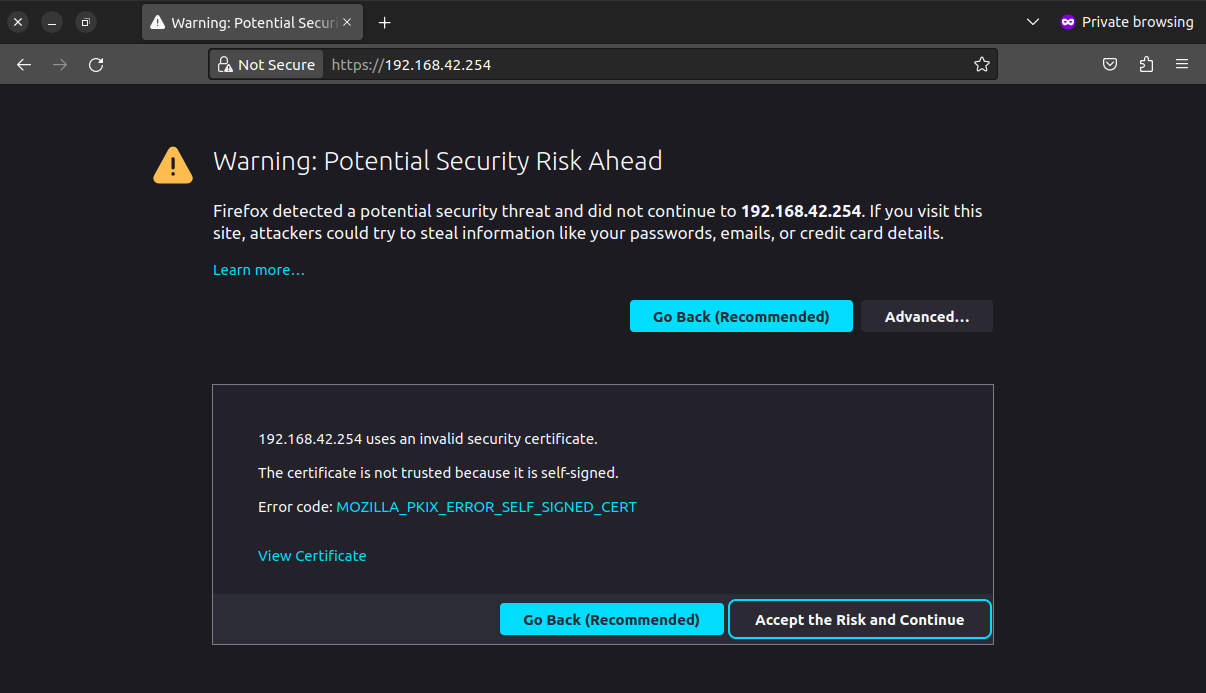Screen dimensions: 1206x693
Task: Bookmark this page with star icon
Action: [x=982, y=64]
